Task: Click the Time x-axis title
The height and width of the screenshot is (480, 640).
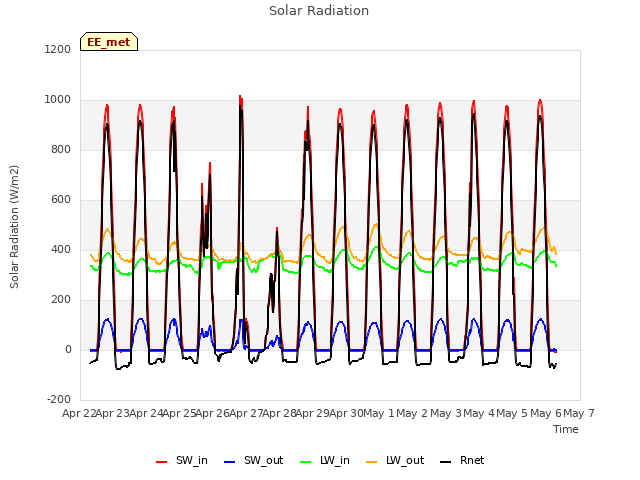Action: (566, 429)
